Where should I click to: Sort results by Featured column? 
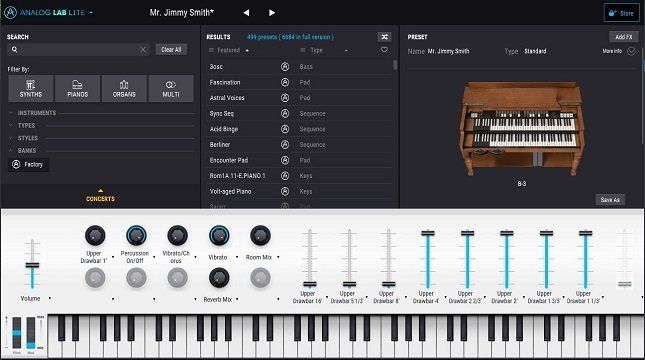[229, 50]
